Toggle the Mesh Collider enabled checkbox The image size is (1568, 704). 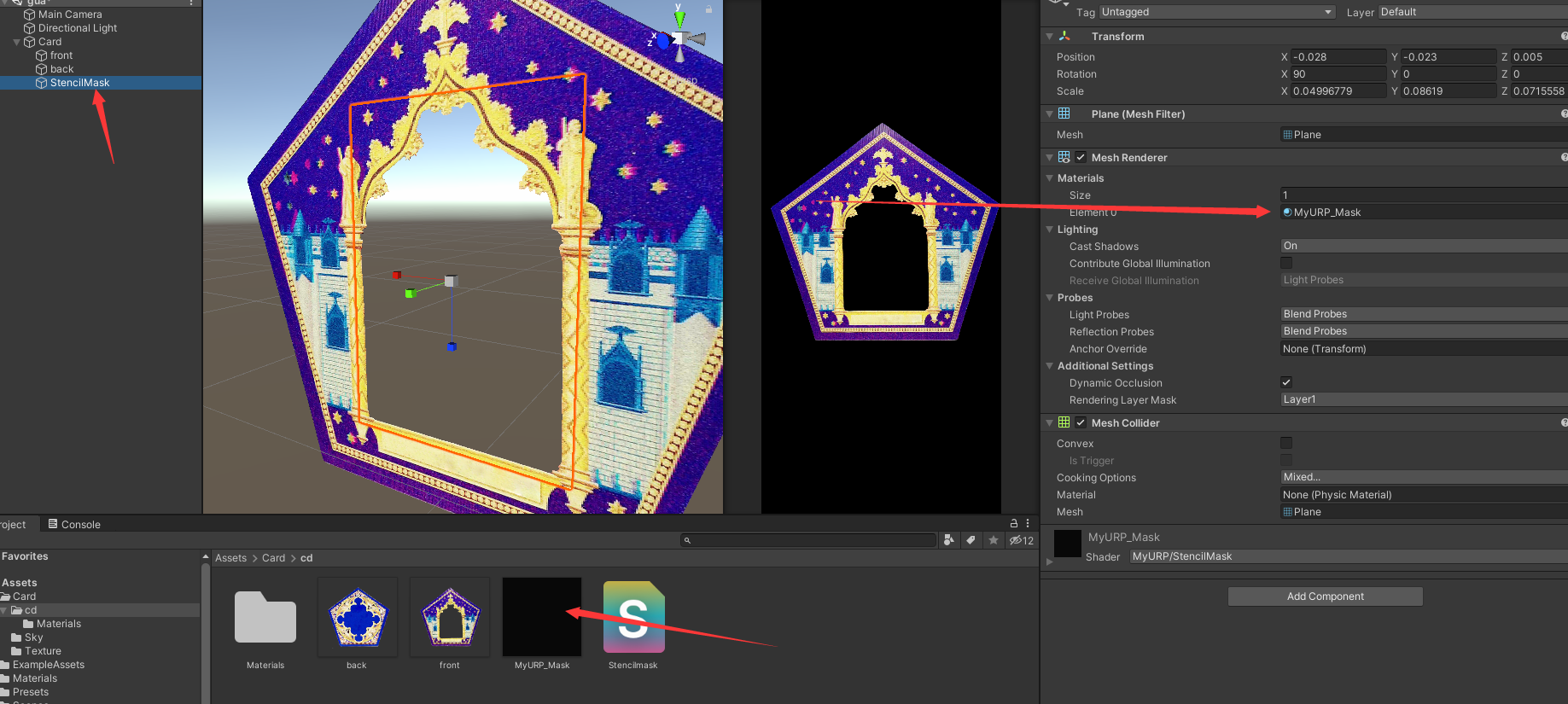point(1081,422)
